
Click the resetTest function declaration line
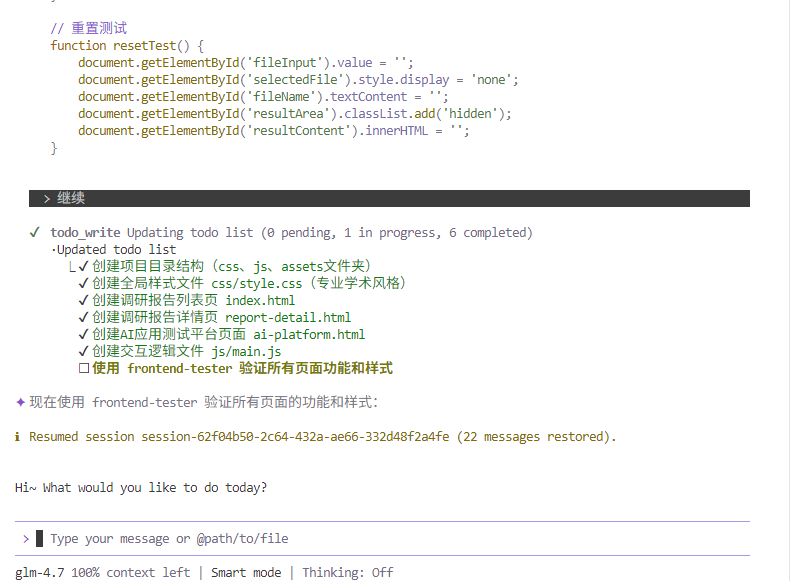[x=127, y=45]
